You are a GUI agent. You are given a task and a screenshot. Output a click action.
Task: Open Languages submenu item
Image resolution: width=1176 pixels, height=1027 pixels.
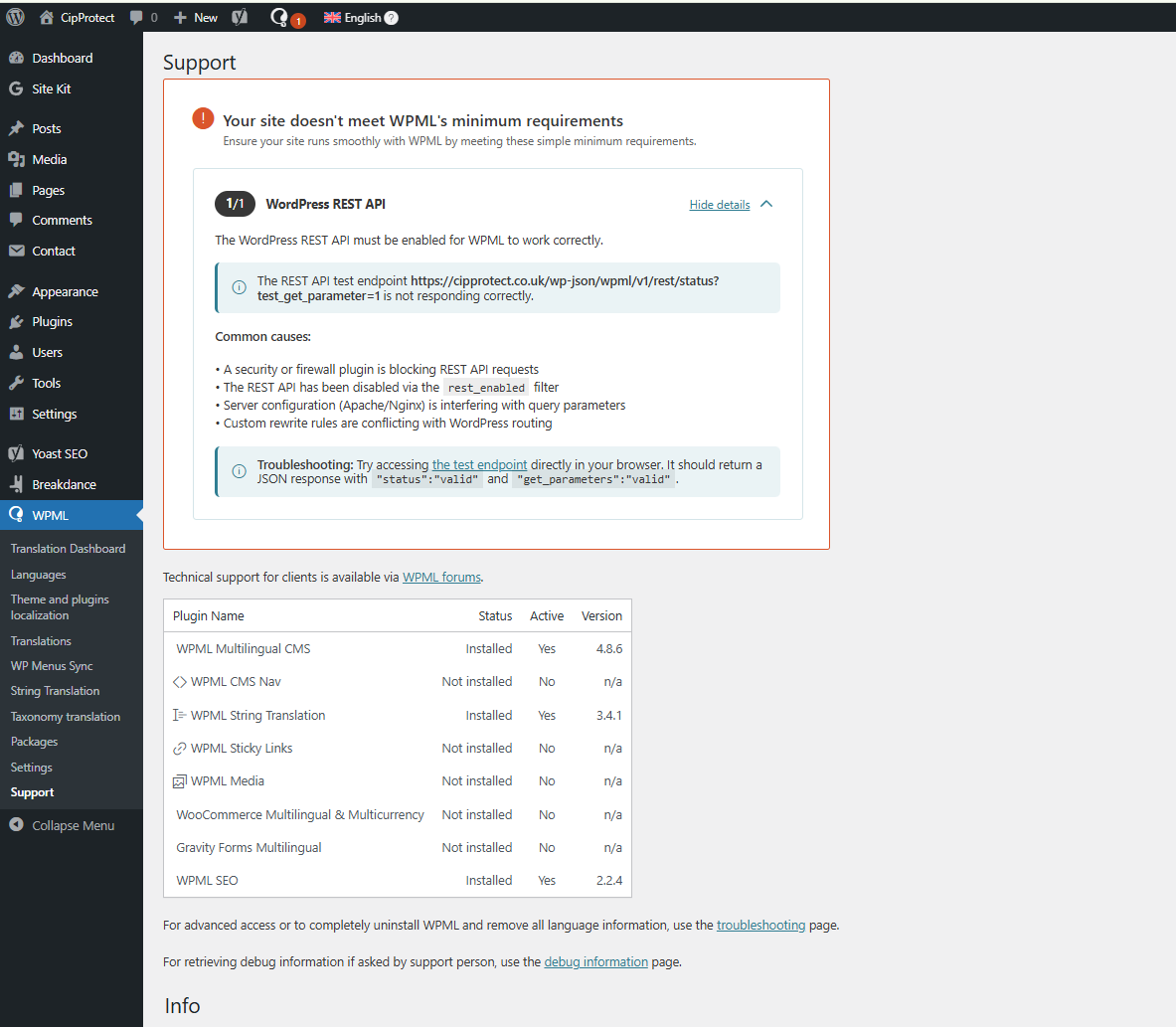click(x=38, y=575)
